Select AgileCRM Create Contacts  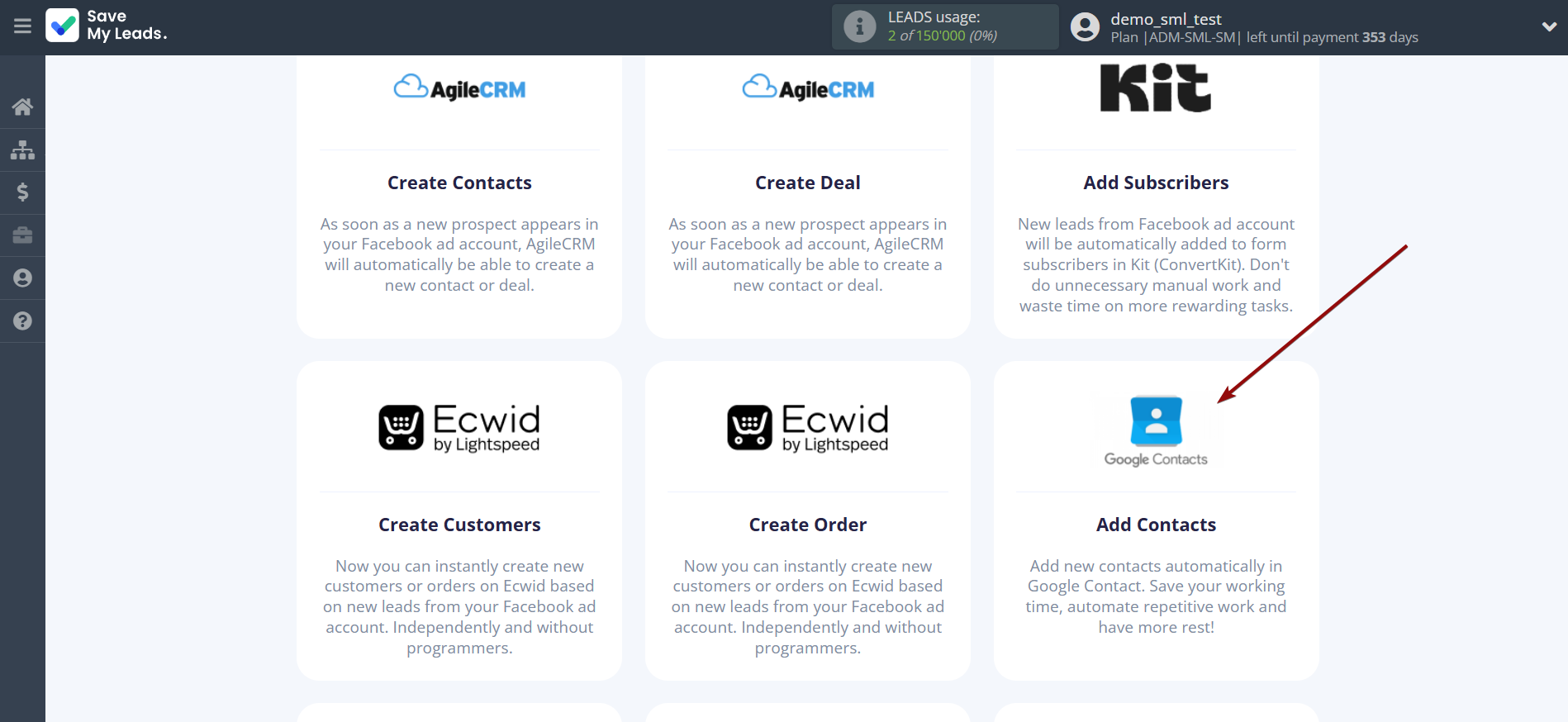pos(459,183)
